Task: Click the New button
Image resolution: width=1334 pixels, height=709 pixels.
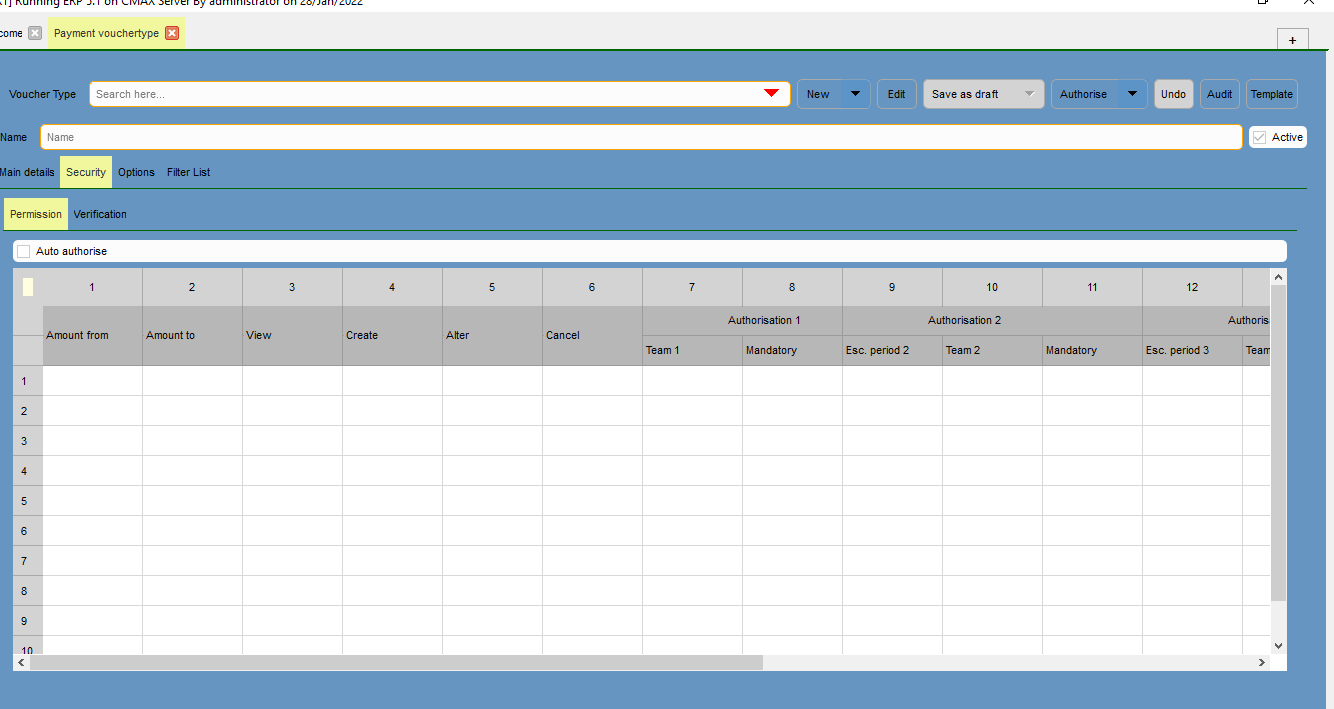Action: pos(818,94)
